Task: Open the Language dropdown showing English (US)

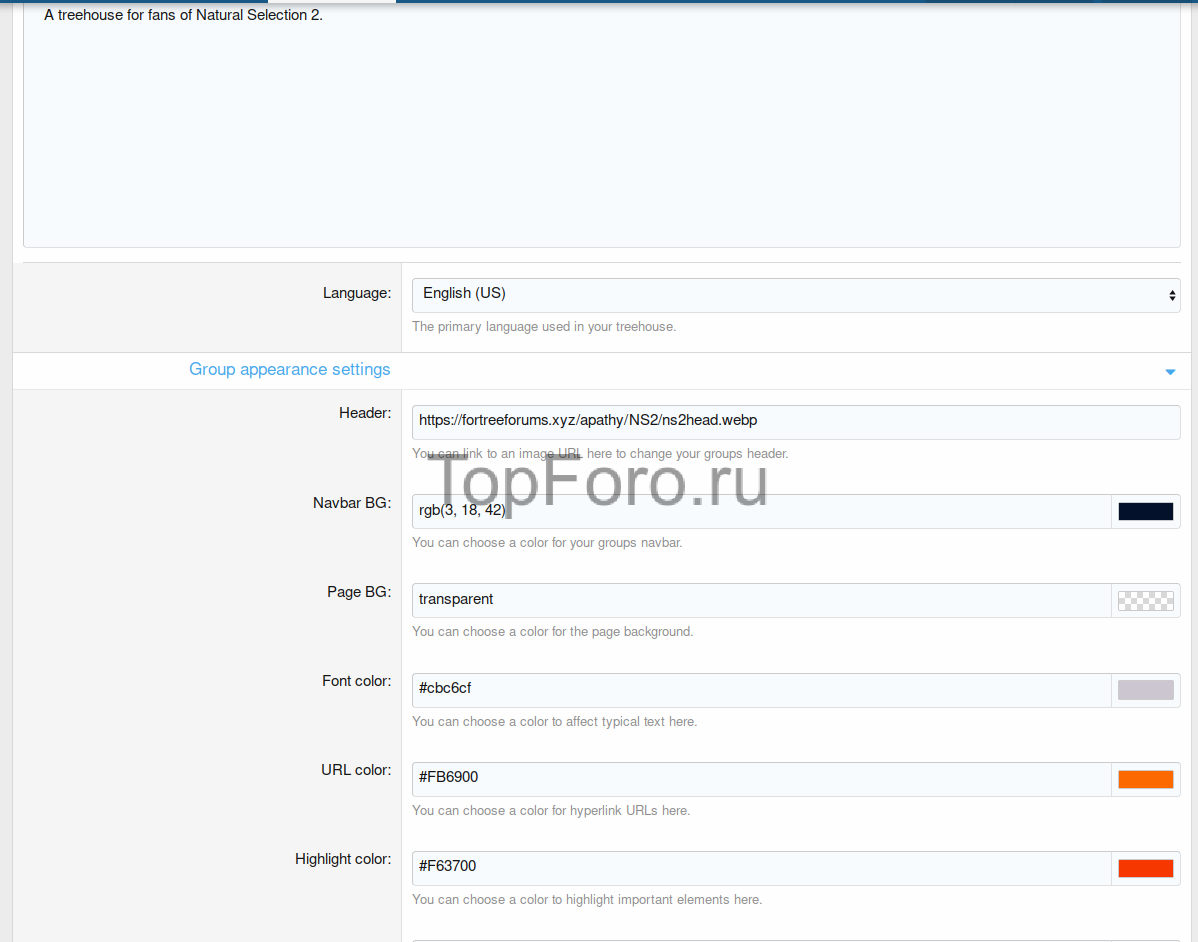Action: click(795, 294)
